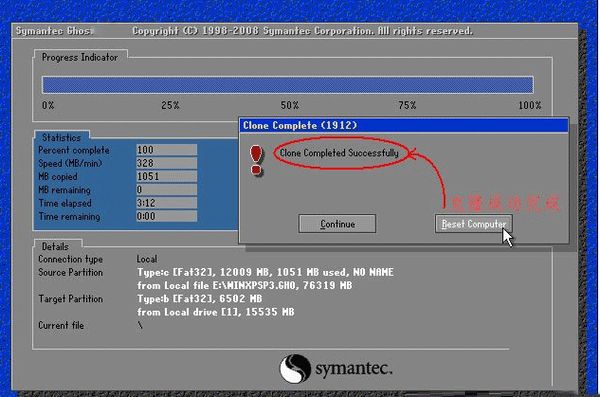
Task: Click the red exclamation mark icon
Action: (x=256, y=160)
